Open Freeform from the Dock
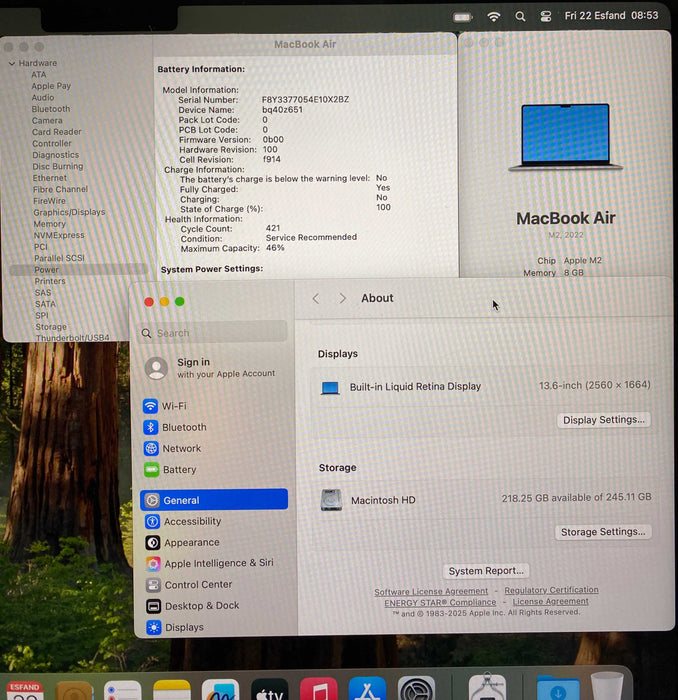Viewport: 678px width, 700px height. coord(220,691)
